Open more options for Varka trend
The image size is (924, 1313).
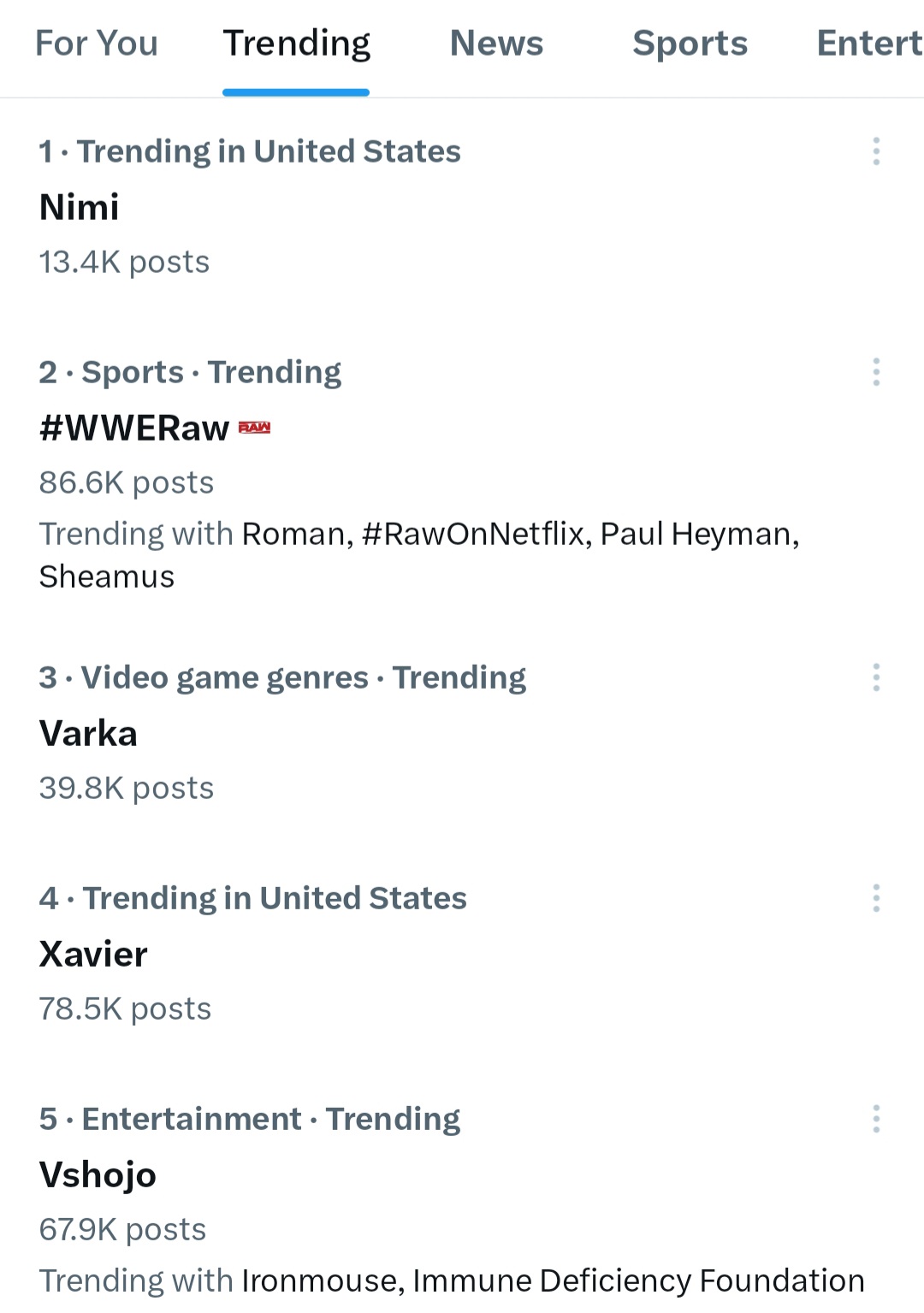click(x=876, y=677)
